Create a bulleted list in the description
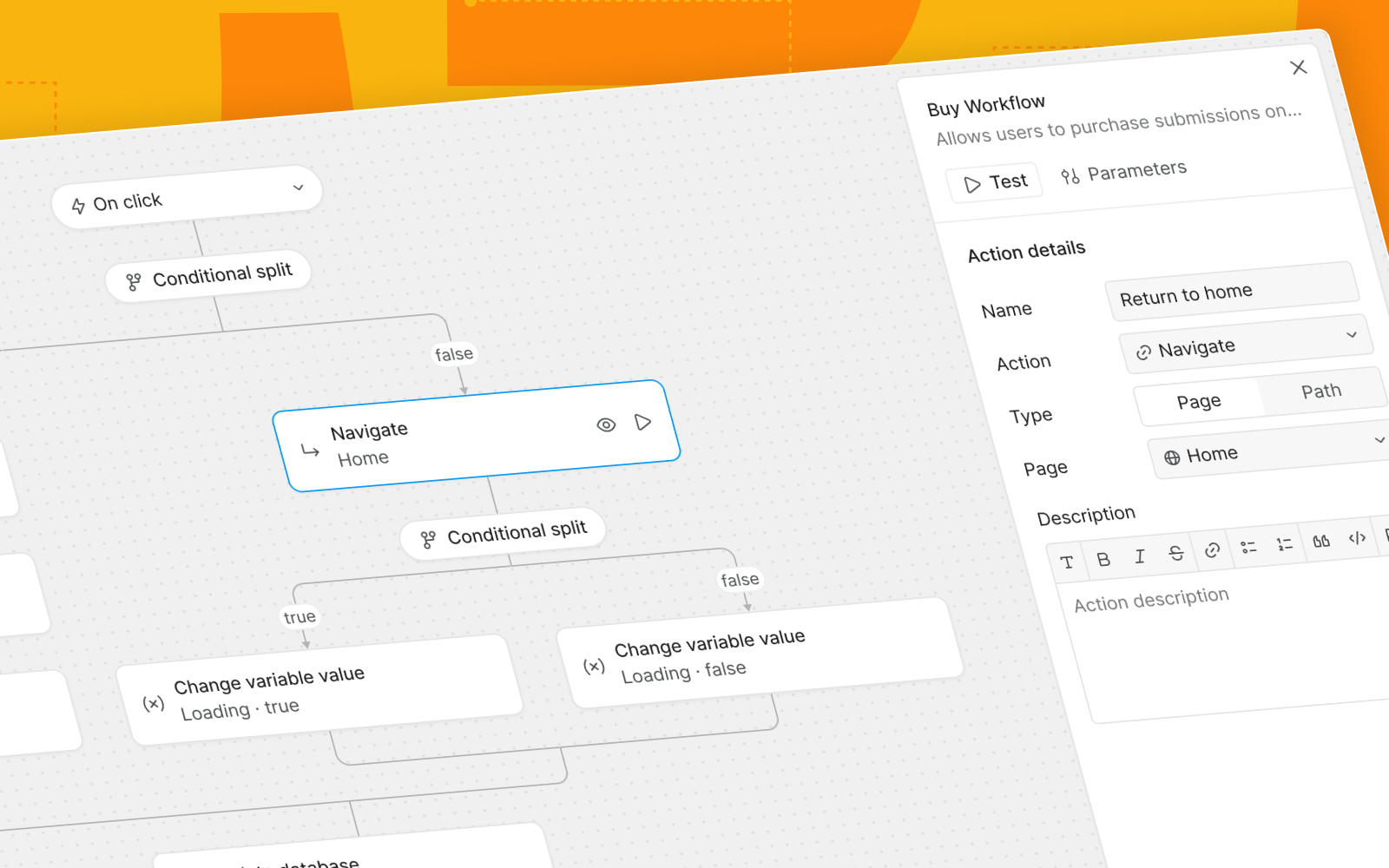Viewport: 1389px width, 868px height. pyautogui.click(x=1249, y=547)
